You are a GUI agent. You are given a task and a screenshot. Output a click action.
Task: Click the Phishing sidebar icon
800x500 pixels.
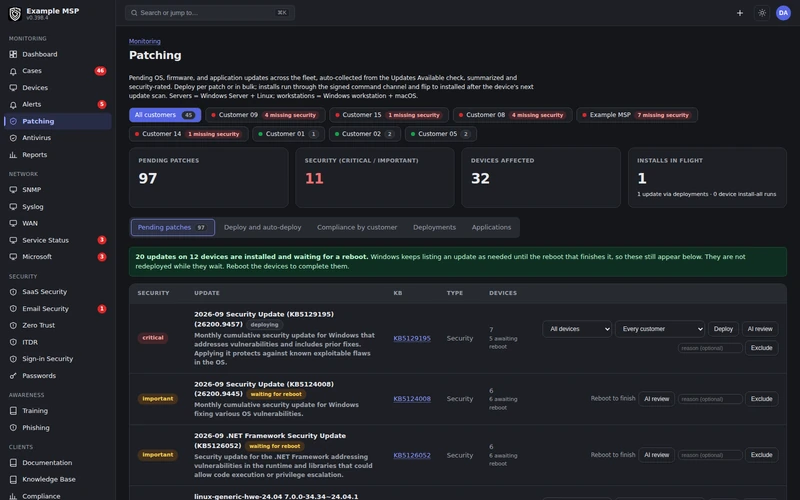(13, 428)
